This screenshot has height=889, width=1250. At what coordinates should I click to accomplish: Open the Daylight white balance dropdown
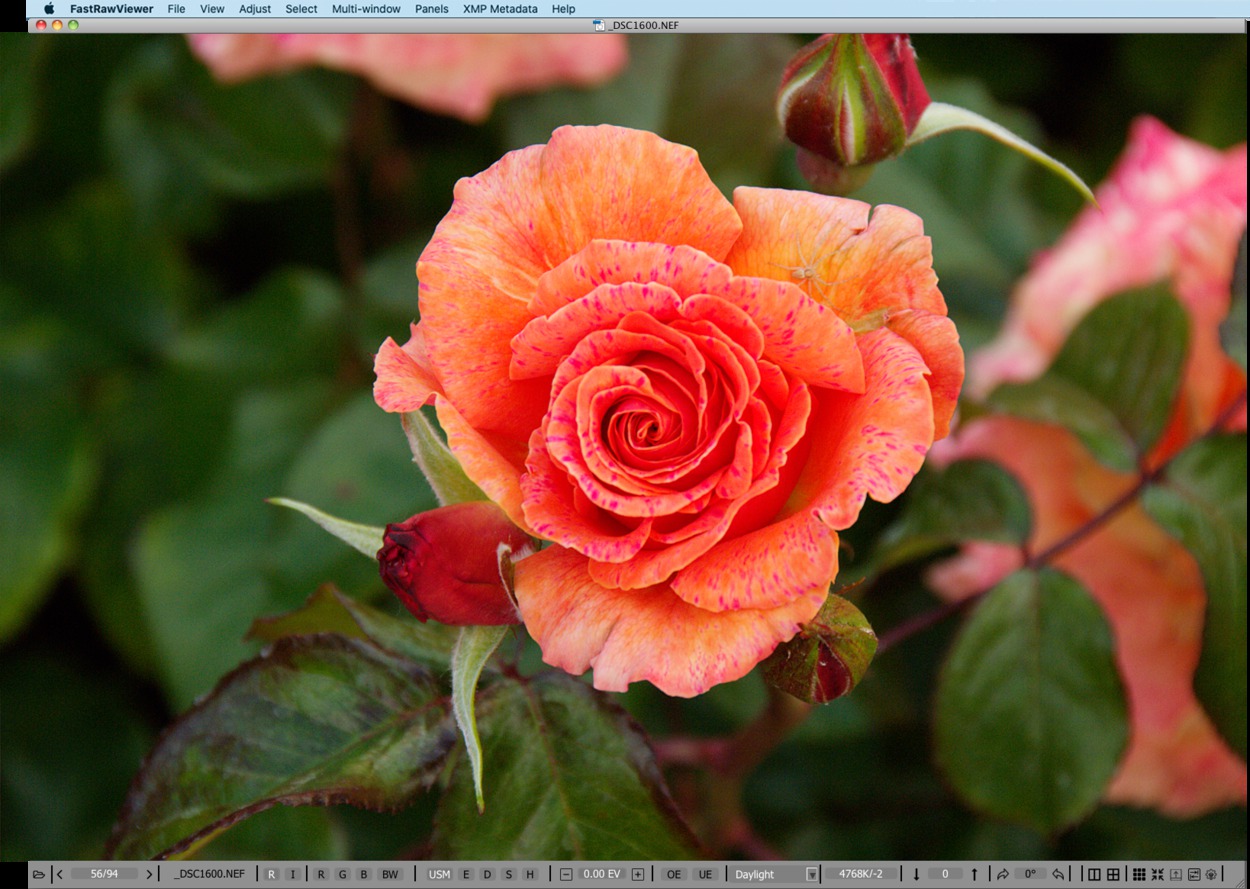776,874
